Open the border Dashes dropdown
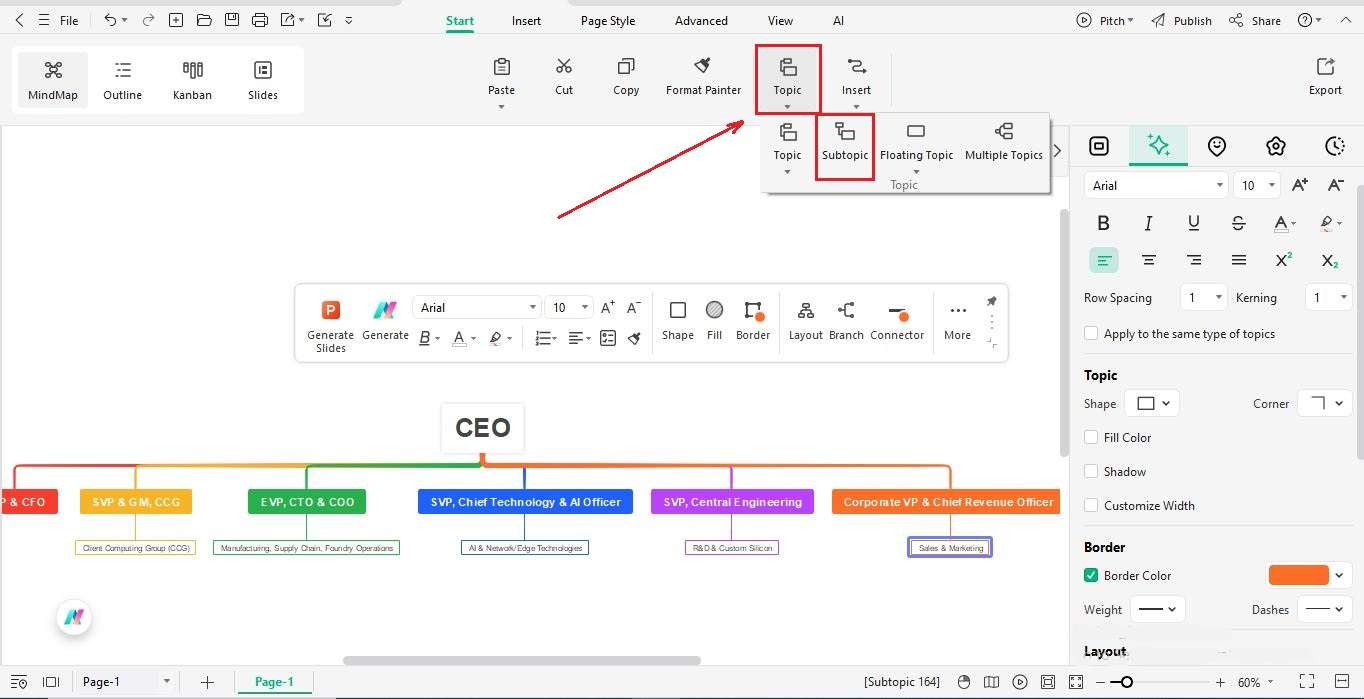 pos(1325,609)
